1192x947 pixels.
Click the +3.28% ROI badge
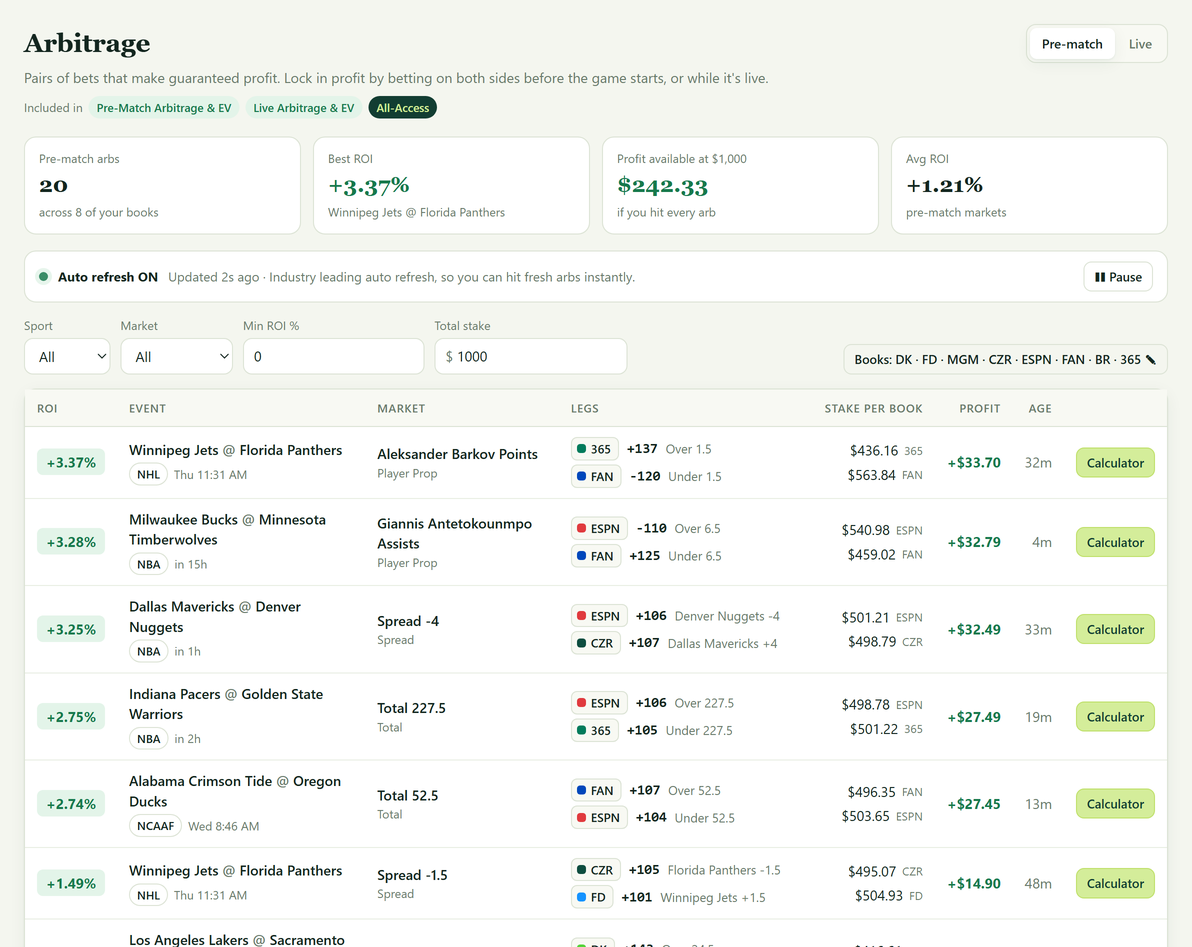(x=71, y=543)
